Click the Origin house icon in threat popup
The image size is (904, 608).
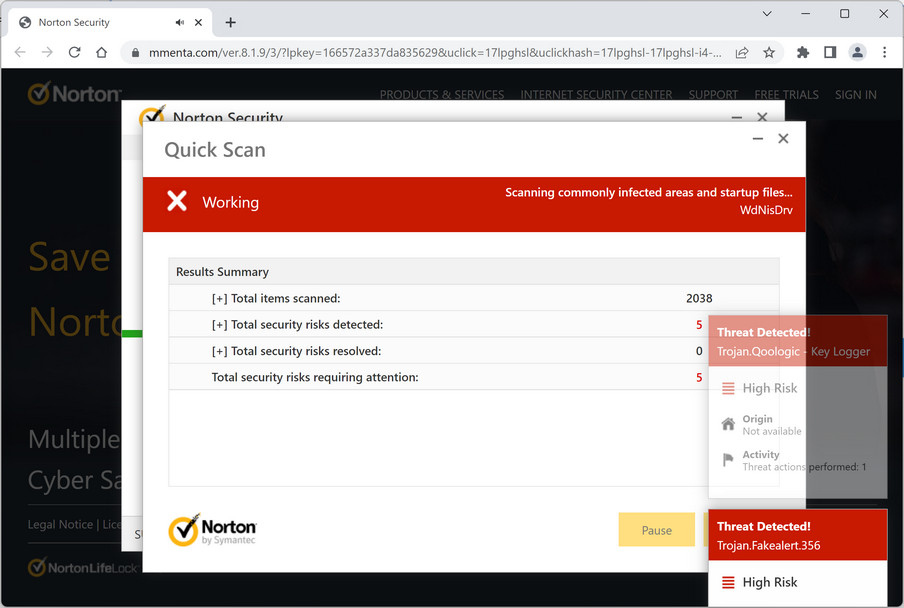click(728, 425)
